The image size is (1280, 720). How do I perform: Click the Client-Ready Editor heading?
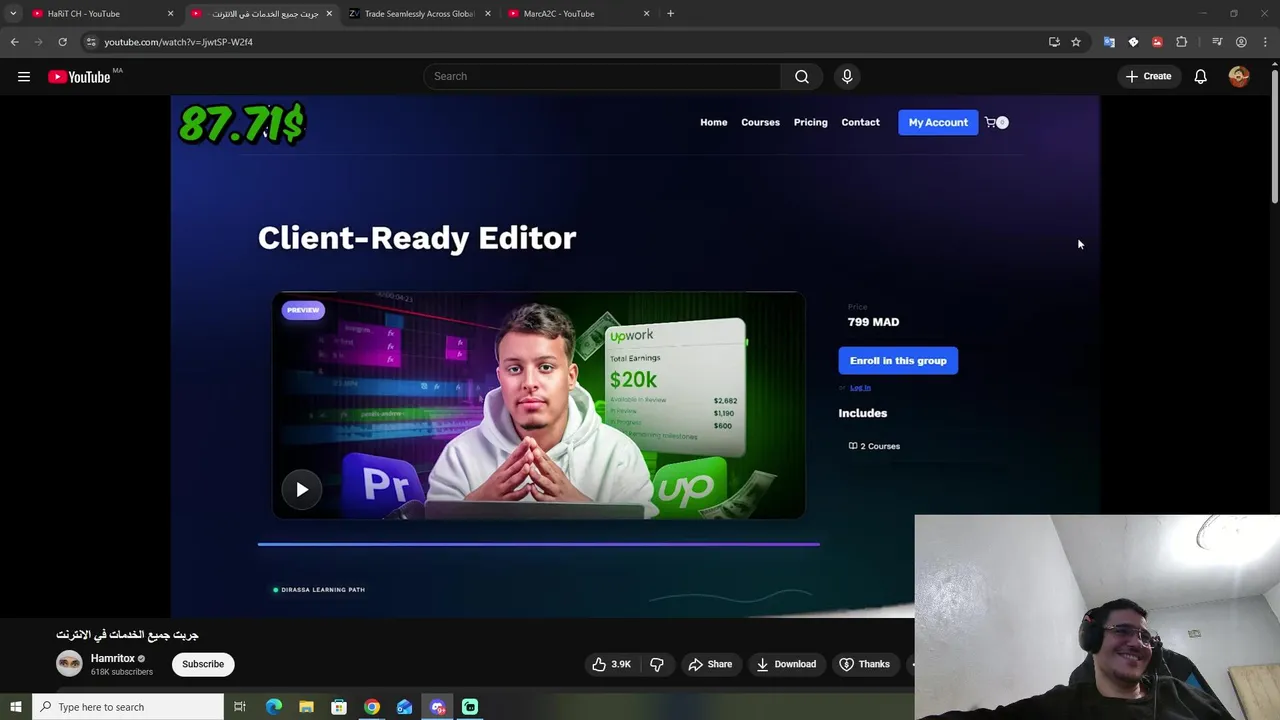coord(417,237)
